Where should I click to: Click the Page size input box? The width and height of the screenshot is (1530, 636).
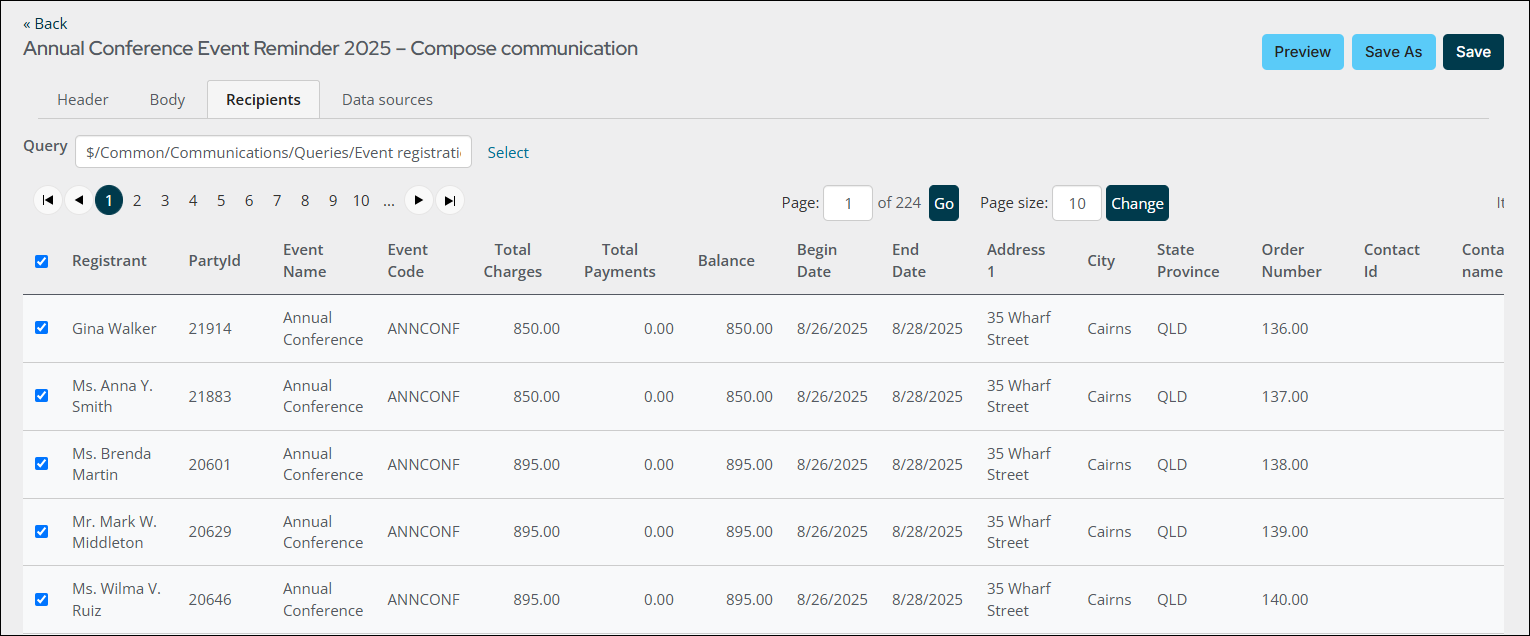(x=1076, y=203)
